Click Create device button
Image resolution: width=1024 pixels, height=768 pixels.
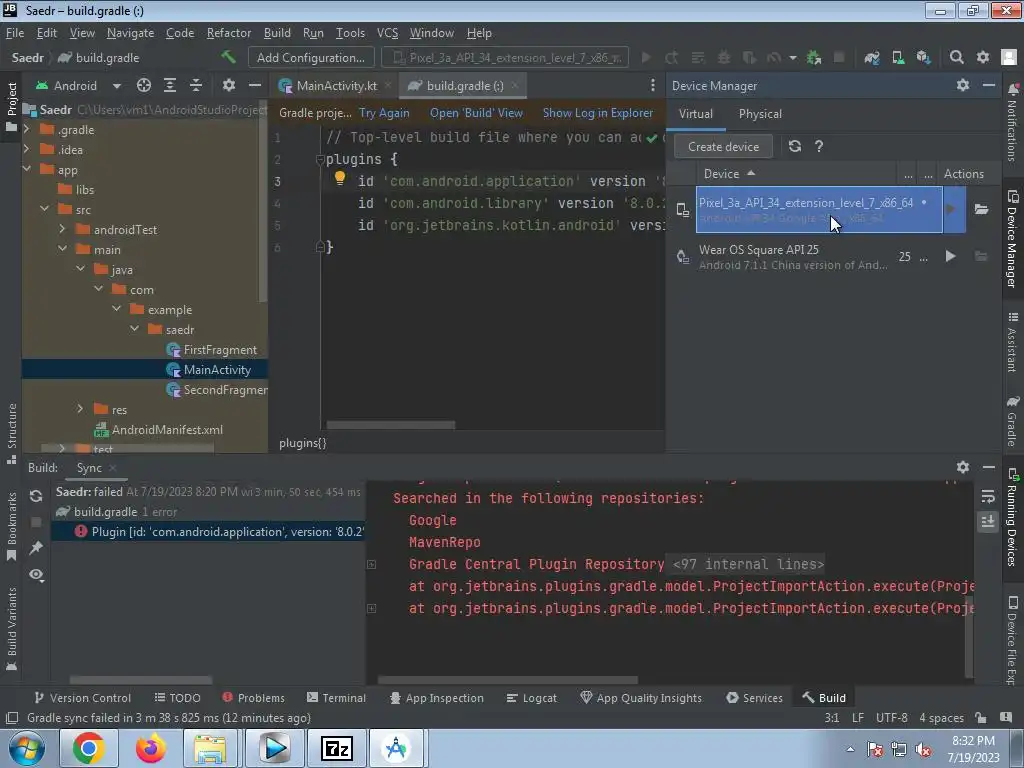coord(723,147)
